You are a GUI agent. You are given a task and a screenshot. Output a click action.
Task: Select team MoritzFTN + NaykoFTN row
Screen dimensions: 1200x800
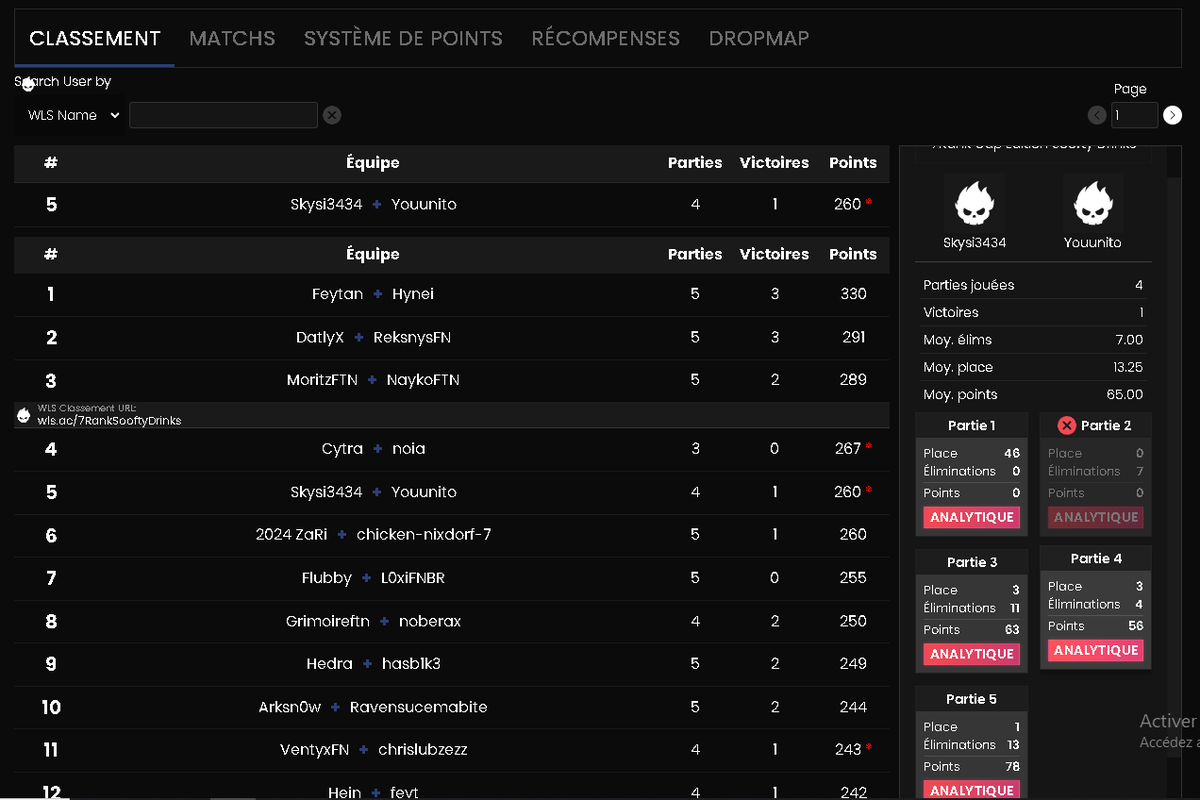452,380
